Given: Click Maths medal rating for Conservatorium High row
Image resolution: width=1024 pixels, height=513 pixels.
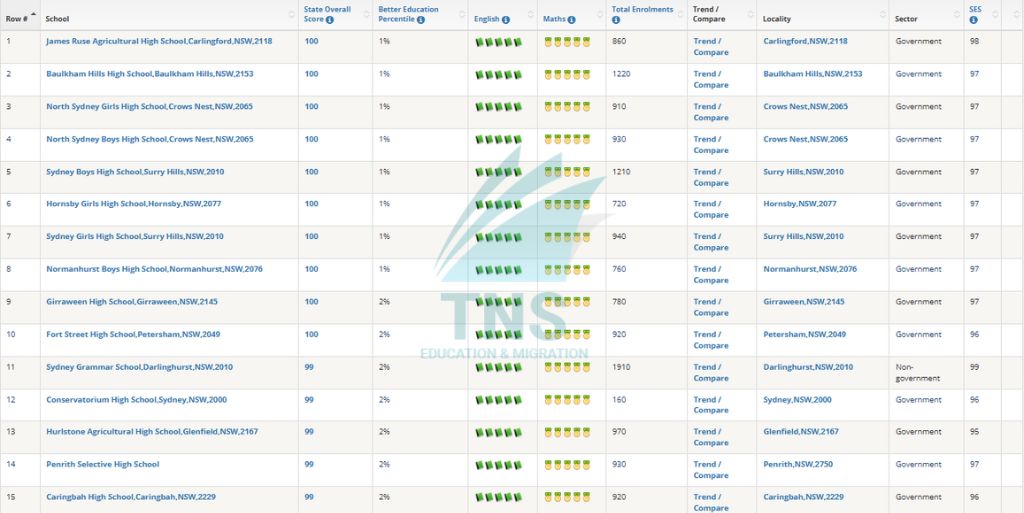Looking at the screenshot, I should (x=568, y=400).
